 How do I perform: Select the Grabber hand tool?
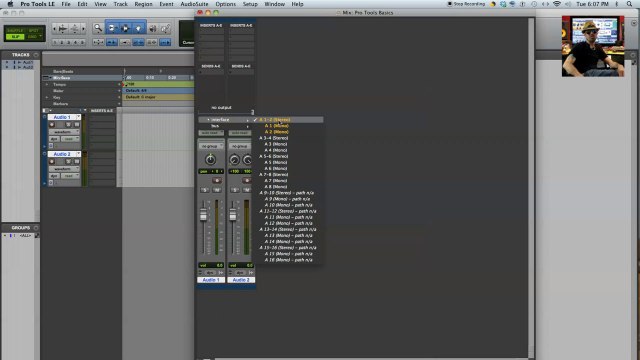pyautogui.click(x=138, y=28)
